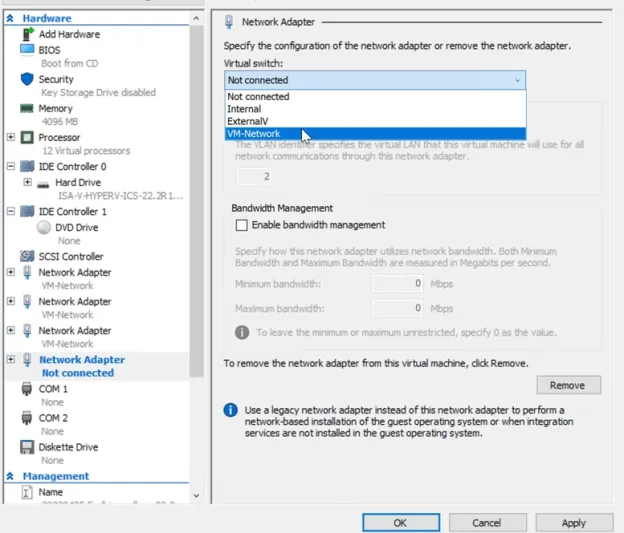Click the gray info icon about unrestricted bandwidth
Viewport: 624px width, 533px height.
[242, 332]
